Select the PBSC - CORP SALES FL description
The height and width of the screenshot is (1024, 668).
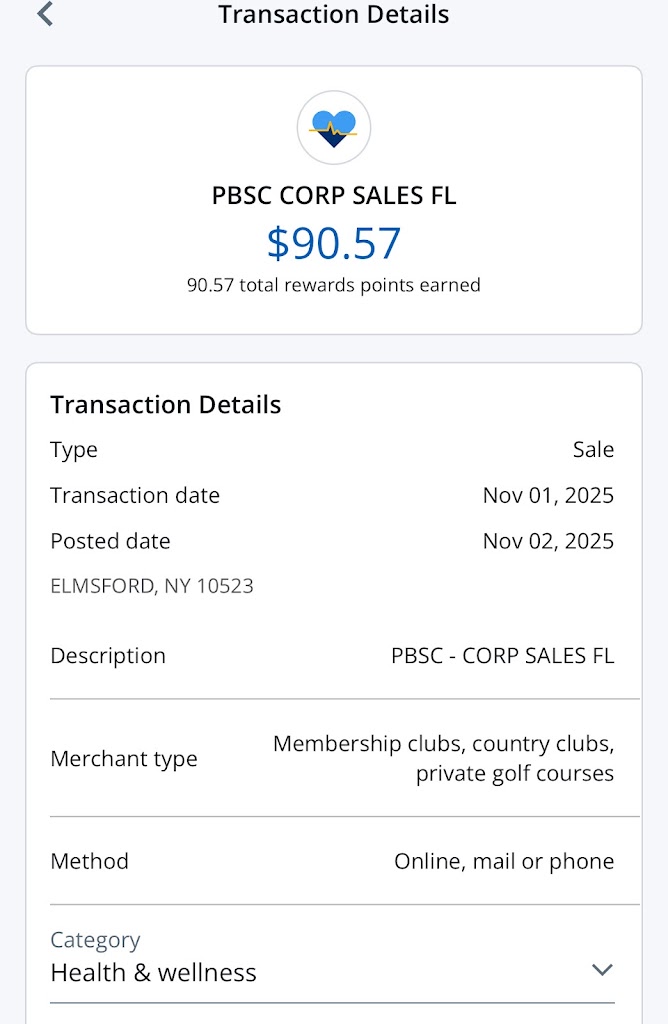[x=502, y=656]
